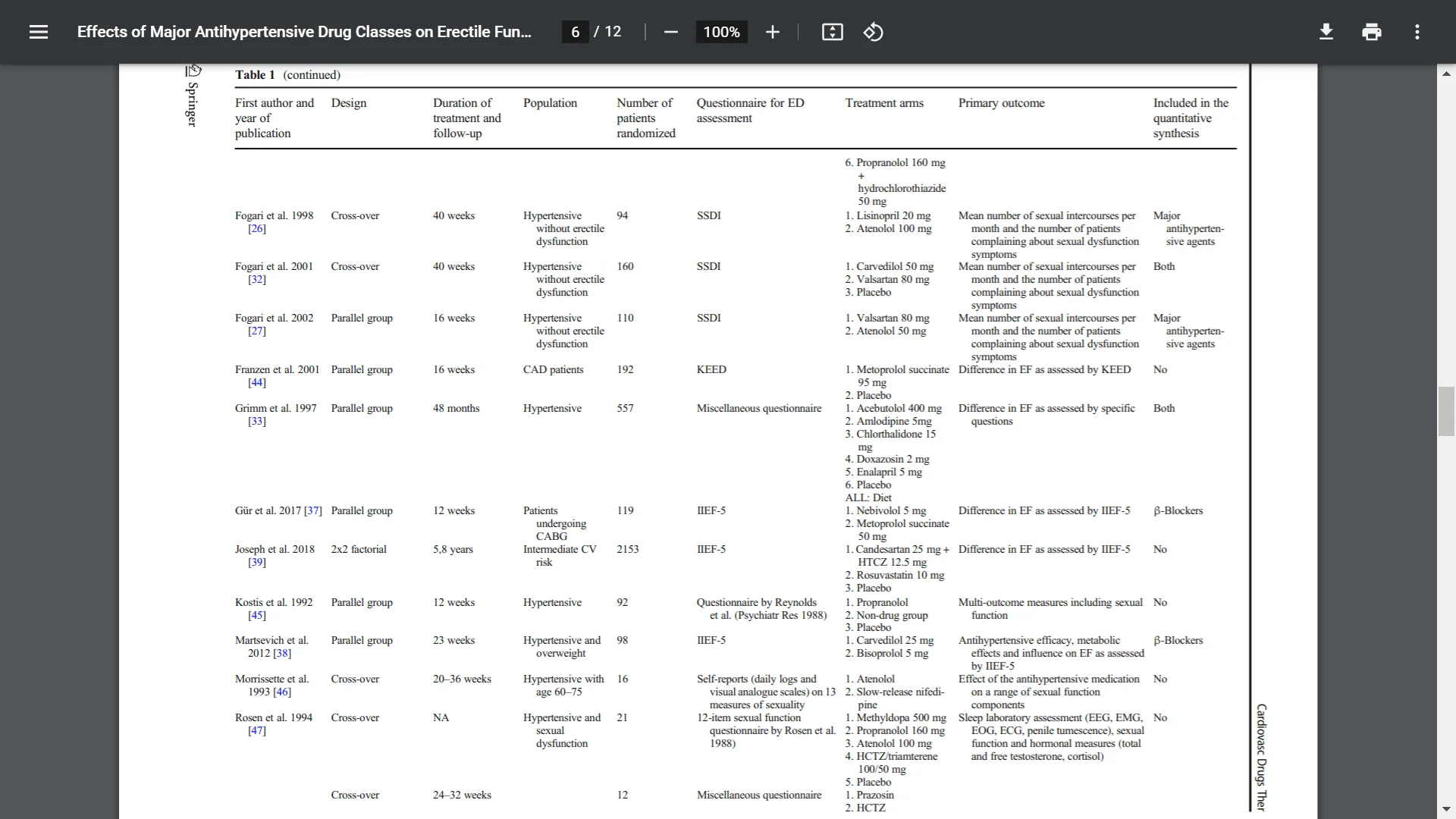The width and height of the screenshot is (1456, 819).
Task: Click 'Questionnaire for ED assessment' column header
Action: coord(751,111)
